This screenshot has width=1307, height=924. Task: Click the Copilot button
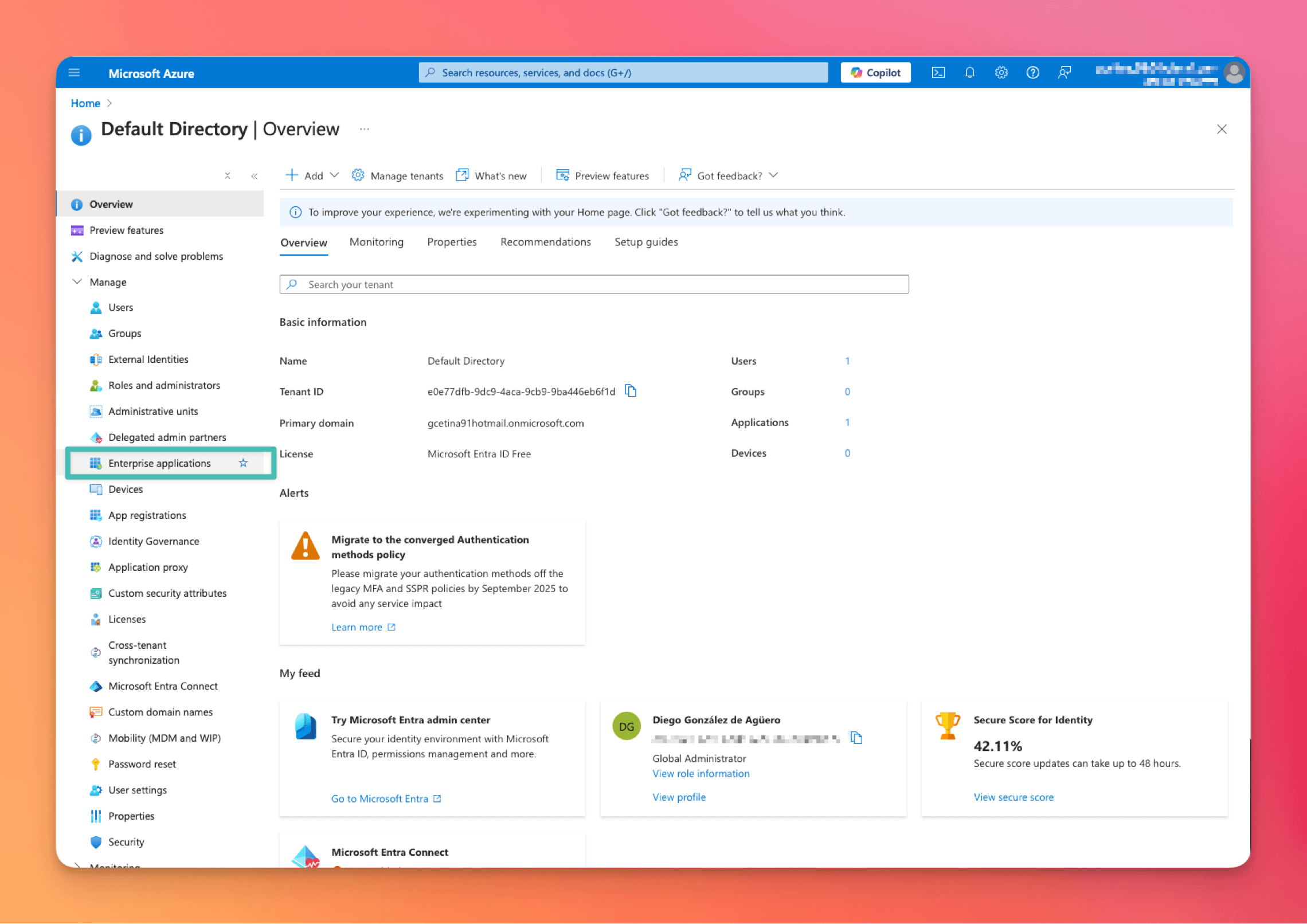[875, 73]
